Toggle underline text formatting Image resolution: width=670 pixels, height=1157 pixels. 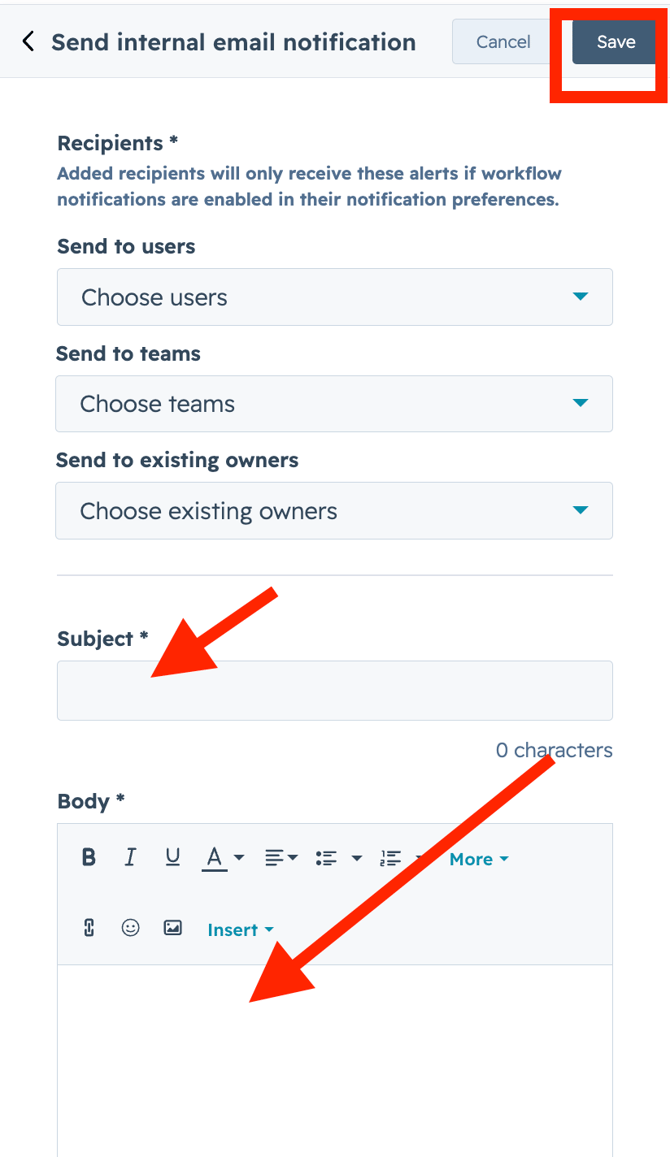click(x=173, y=858)
